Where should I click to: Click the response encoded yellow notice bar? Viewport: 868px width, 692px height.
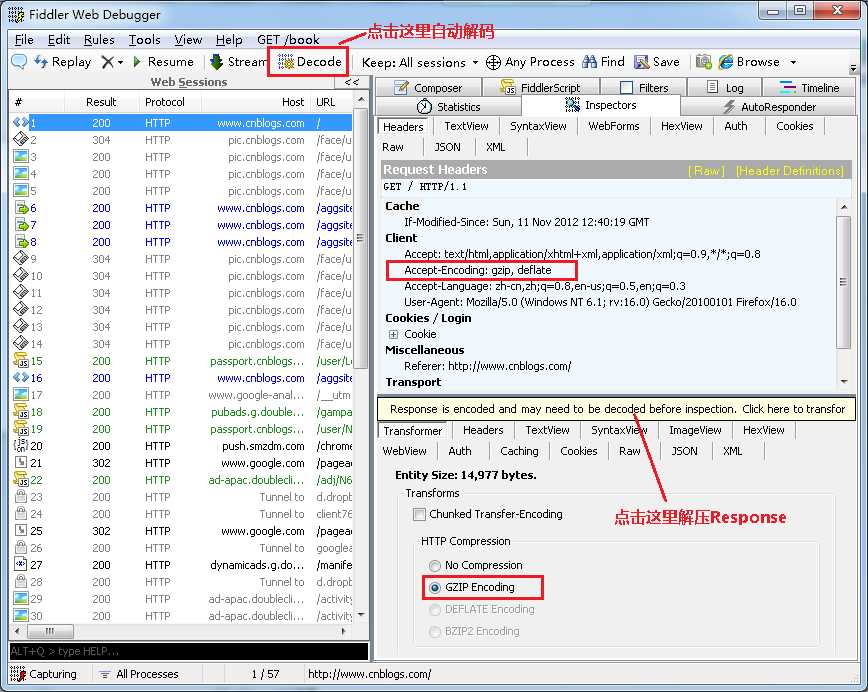(x=617, y=409)
